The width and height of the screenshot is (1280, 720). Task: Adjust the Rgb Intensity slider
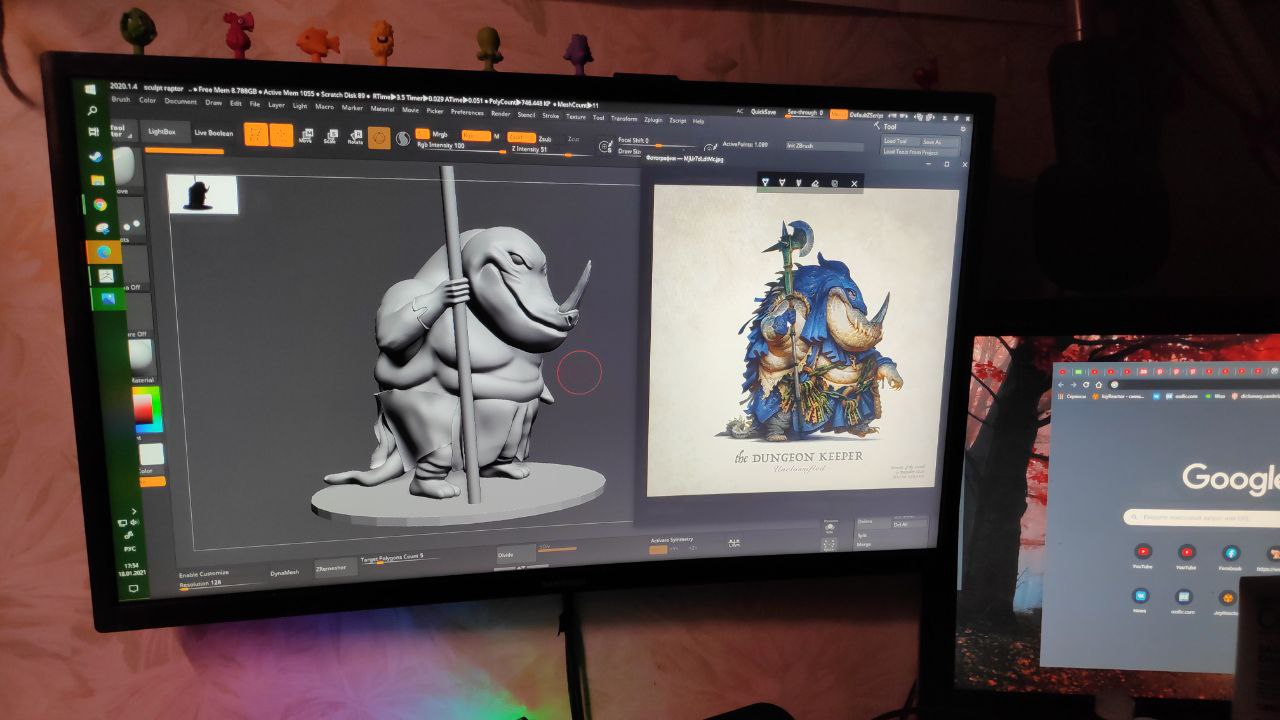[461, 147]
